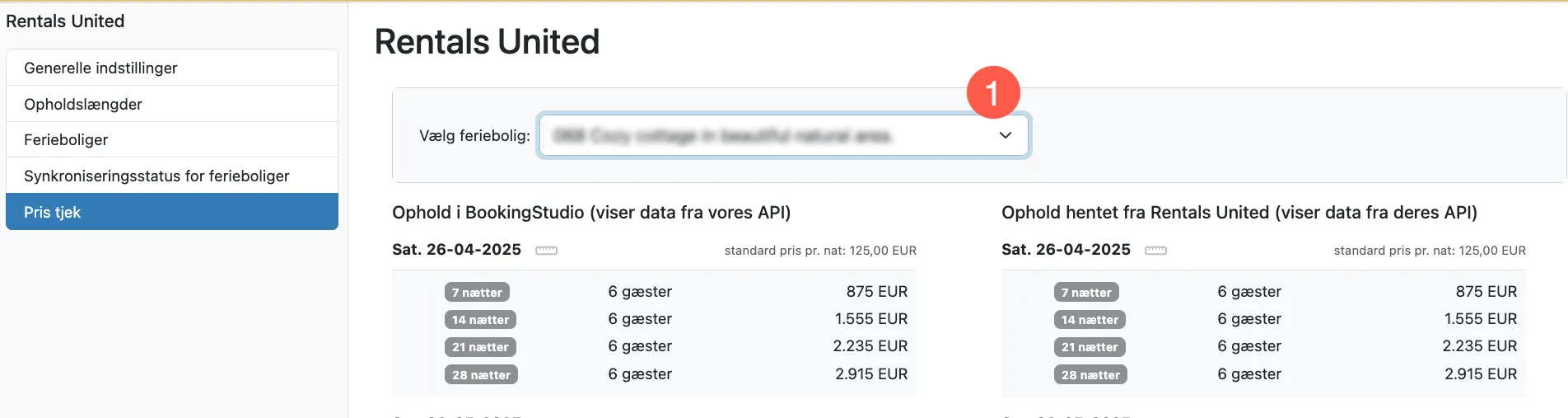This screenshot has height=418, width=1568.
Task: Go to Opholdslængder in the sidebar
Action: 83,104
